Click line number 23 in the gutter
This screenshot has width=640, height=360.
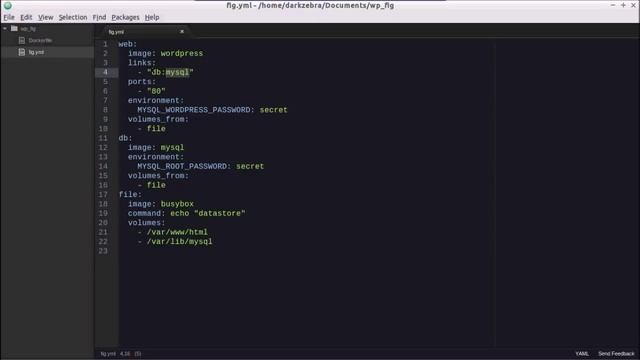pyautogui.click(x=103, y=251)
